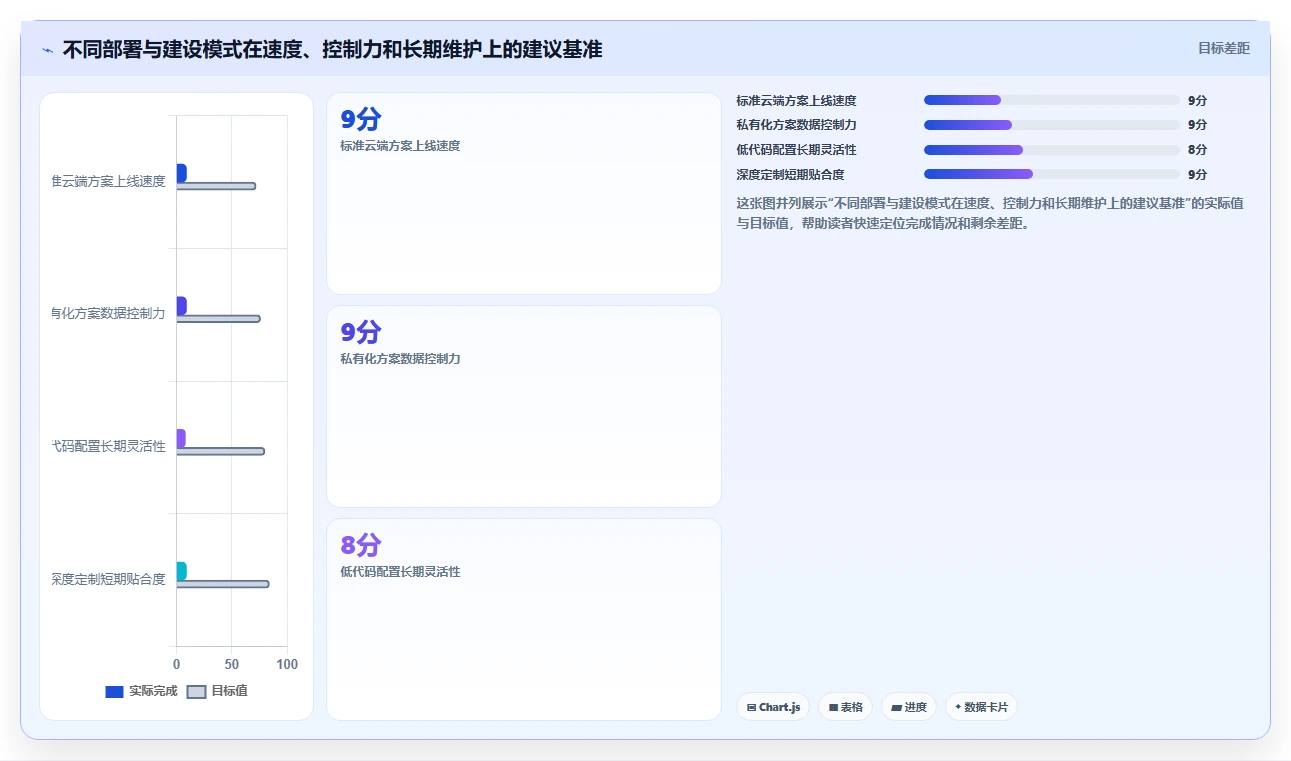Screen dimensions: 1291x761
Task: Click progress label 低代码配置长期灵活性
Action: click(796, 150)
